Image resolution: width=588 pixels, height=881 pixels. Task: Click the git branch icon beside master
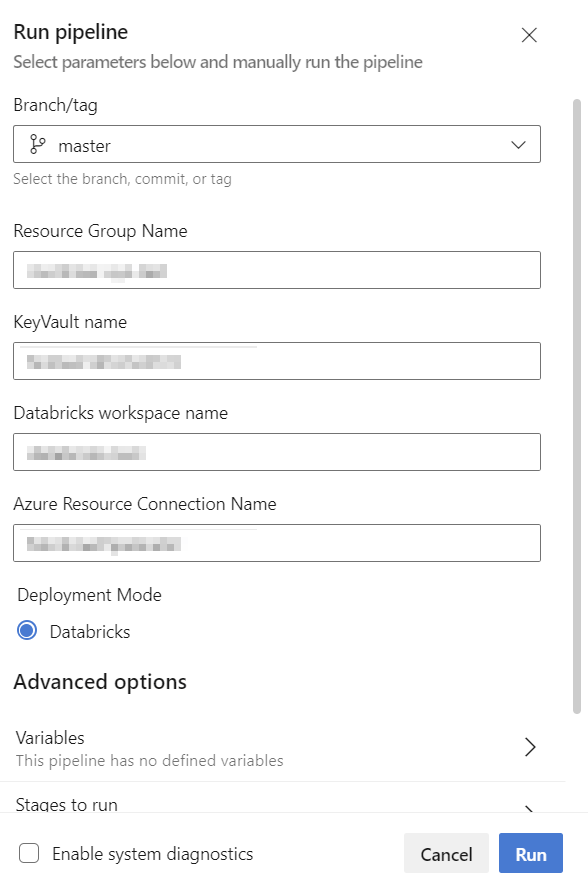pos(38,144)
